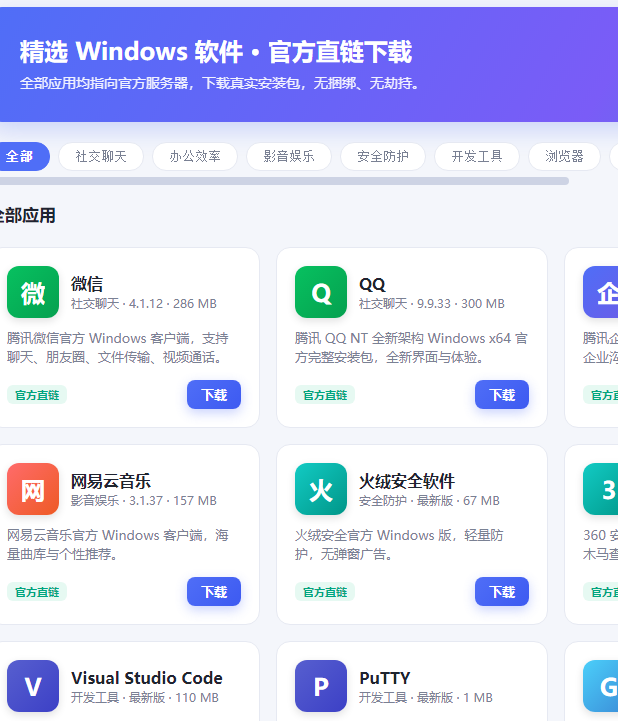Download 微信 with its 下载 button

click(x=214, y=395)
